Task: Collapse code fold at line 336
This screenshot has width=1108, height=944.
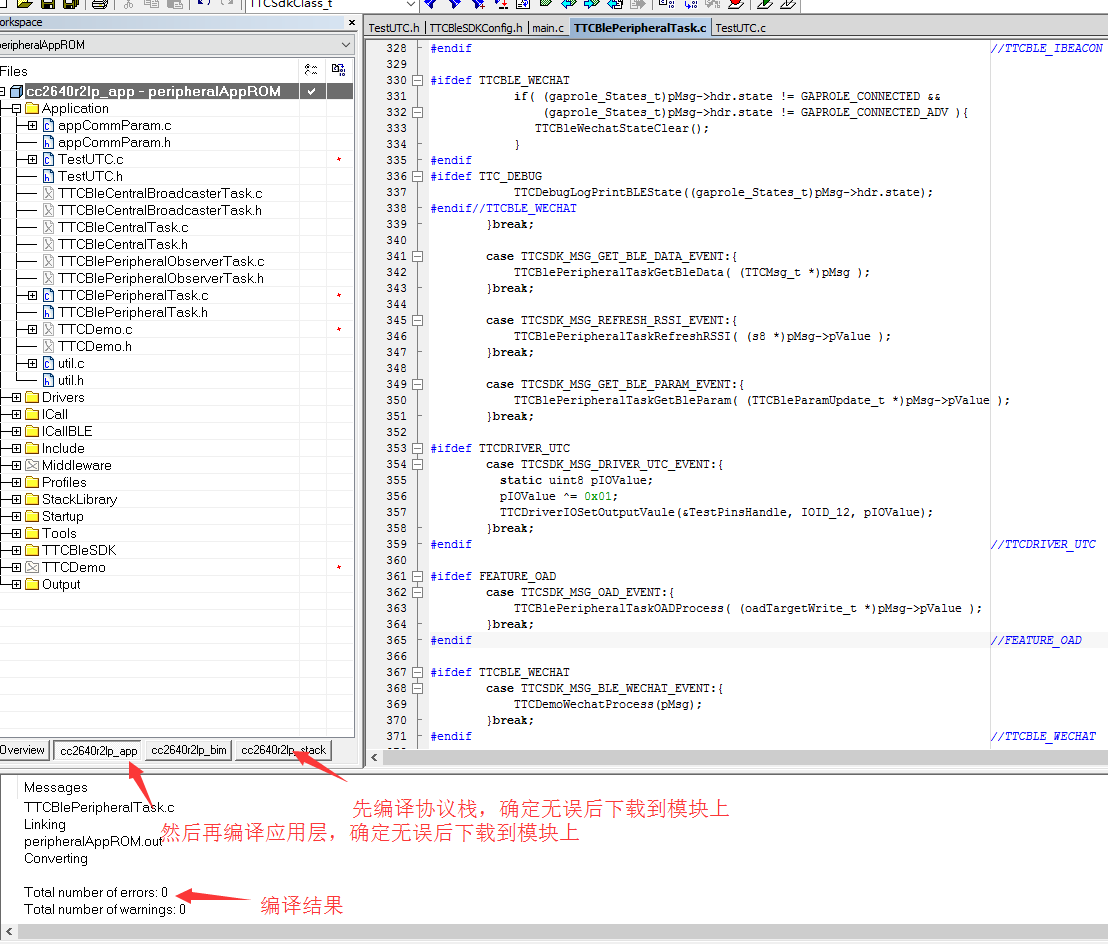Action: click(x=418, y=177)
